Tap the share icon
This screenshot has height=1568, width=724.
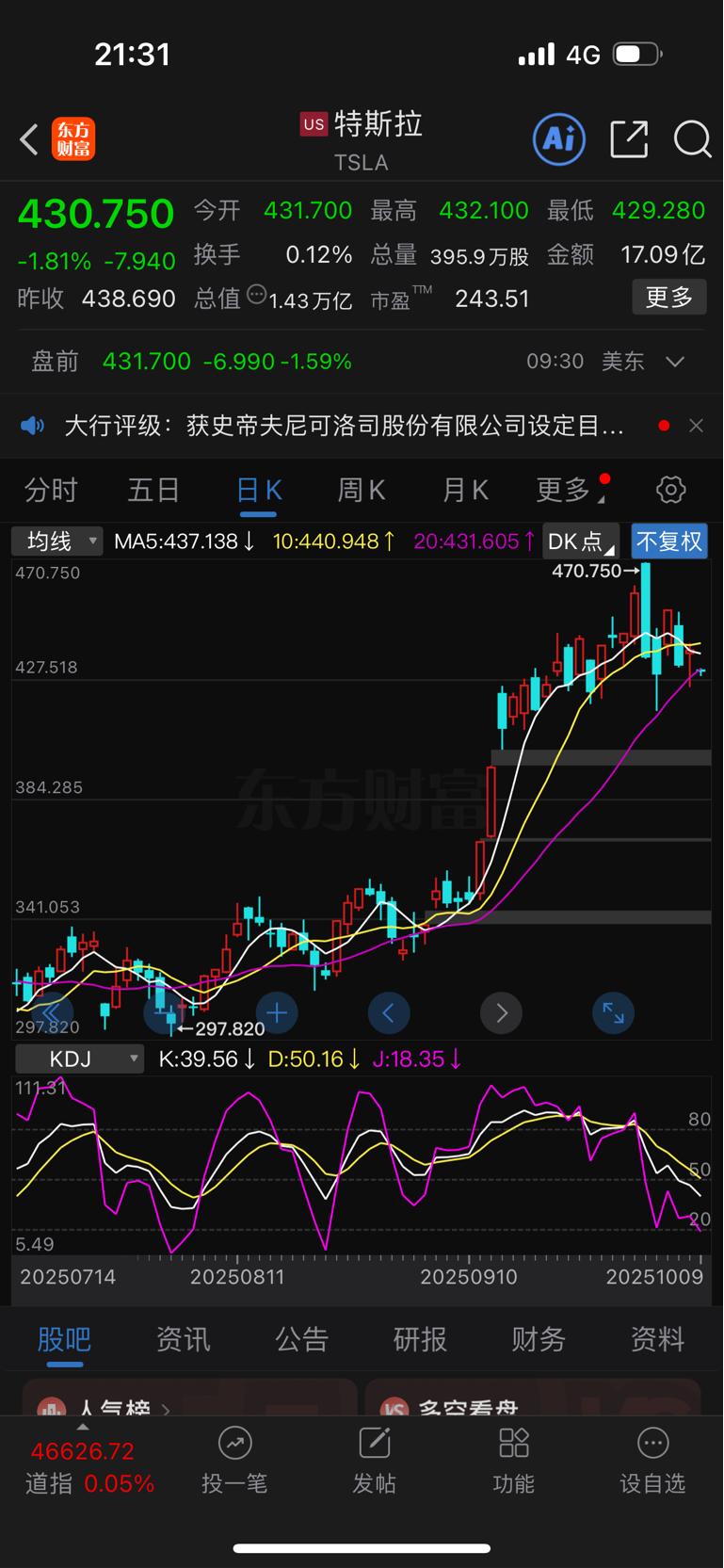click(x=629, y=139)
